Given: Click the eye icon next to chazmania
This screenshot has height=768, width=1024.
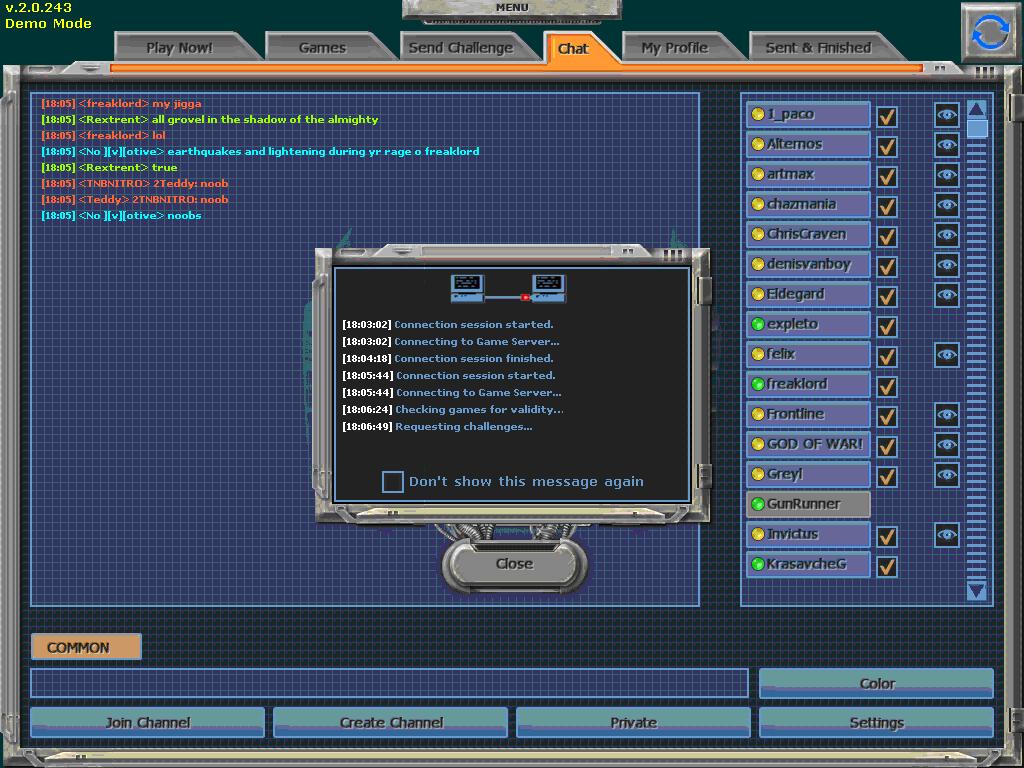Looking at the screenshot, I should coord(947,205).
